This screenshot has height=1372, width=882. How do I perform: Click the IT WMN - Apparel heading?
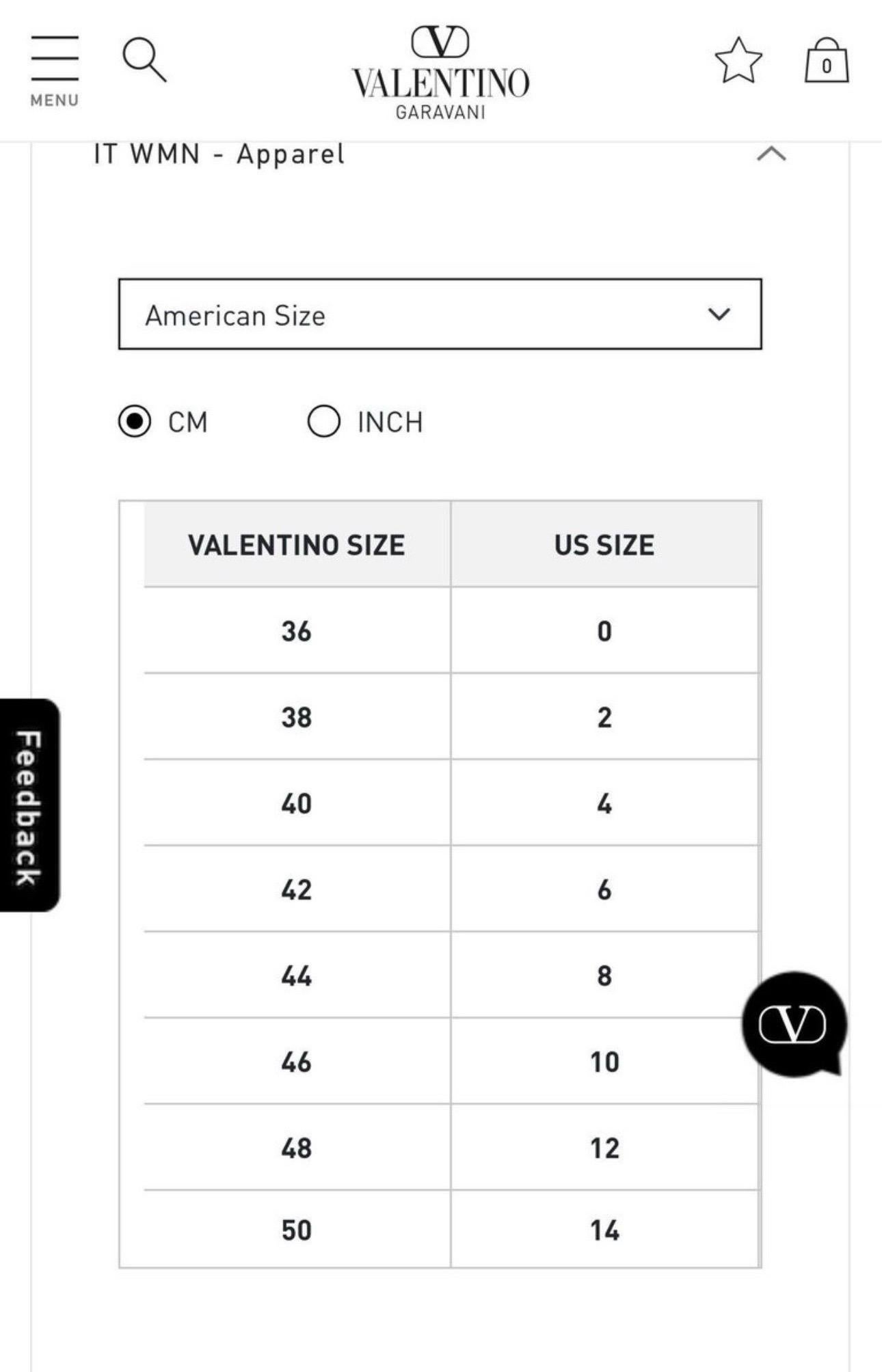coord(219,154)
